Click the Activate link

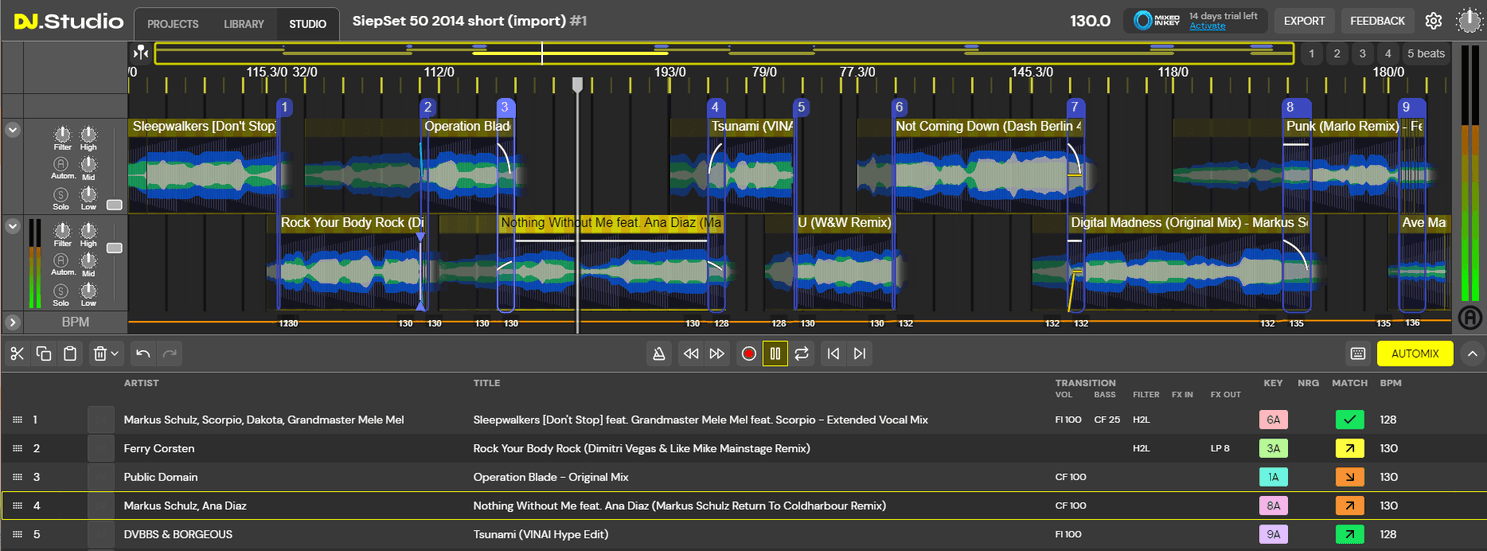point(1207,26)
